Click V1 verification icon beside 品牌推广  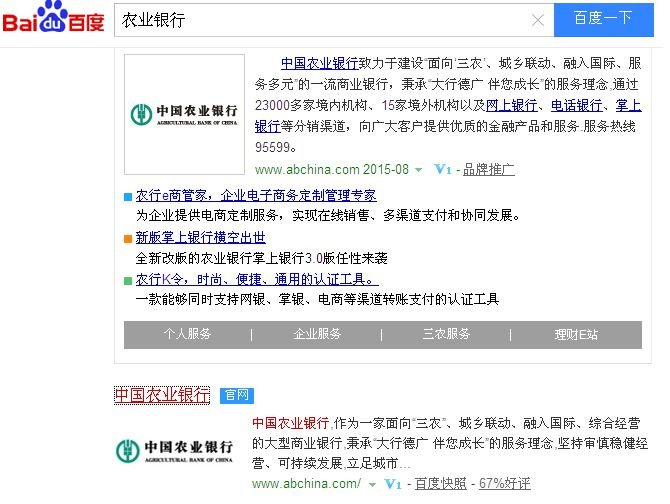(x=443, y=170)
